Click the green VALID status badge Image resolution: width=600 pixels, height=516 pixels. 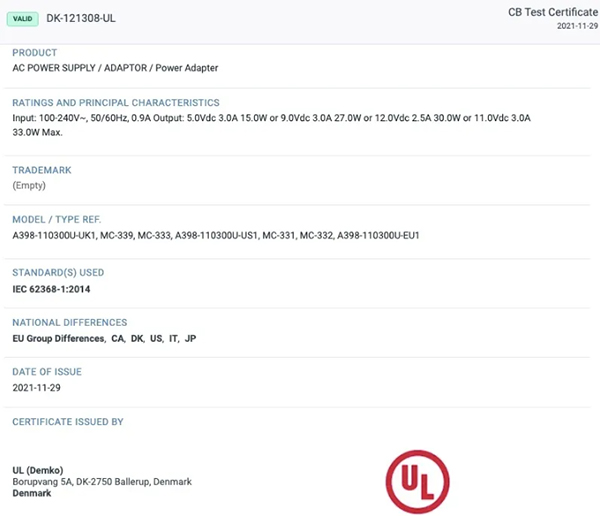tap(23, 19)
